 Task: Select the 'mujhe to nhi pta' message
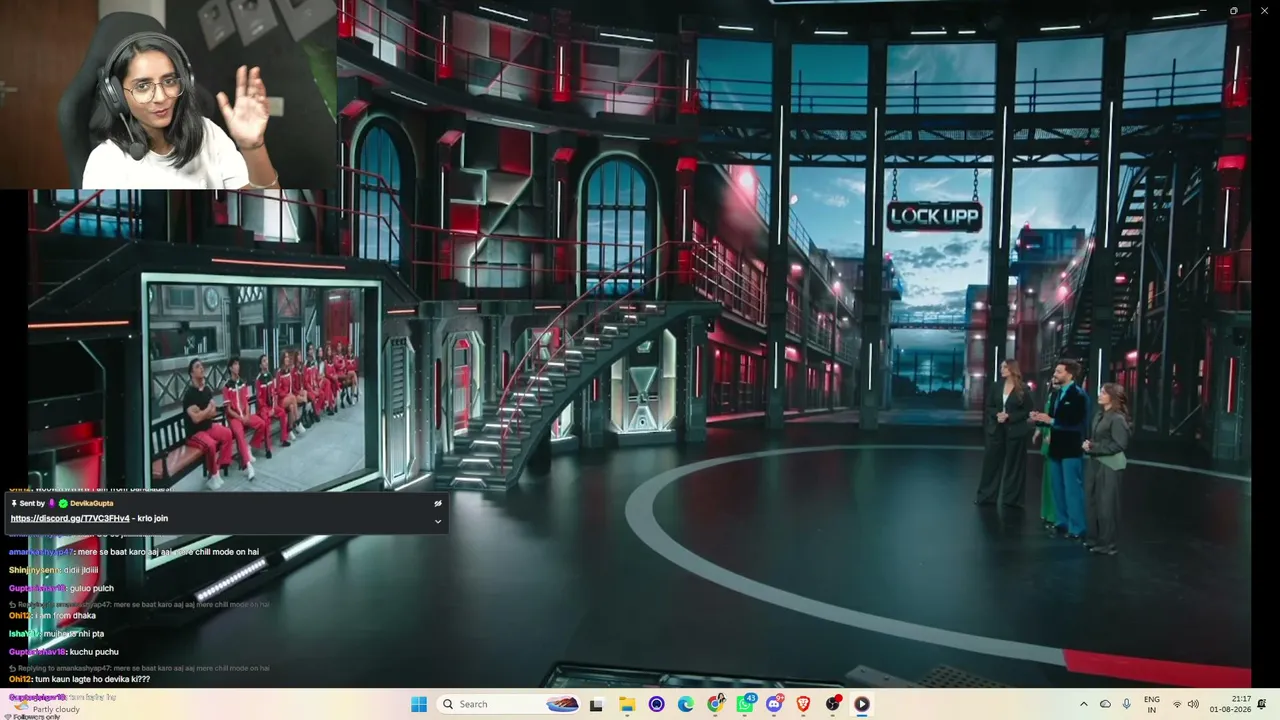74,634
